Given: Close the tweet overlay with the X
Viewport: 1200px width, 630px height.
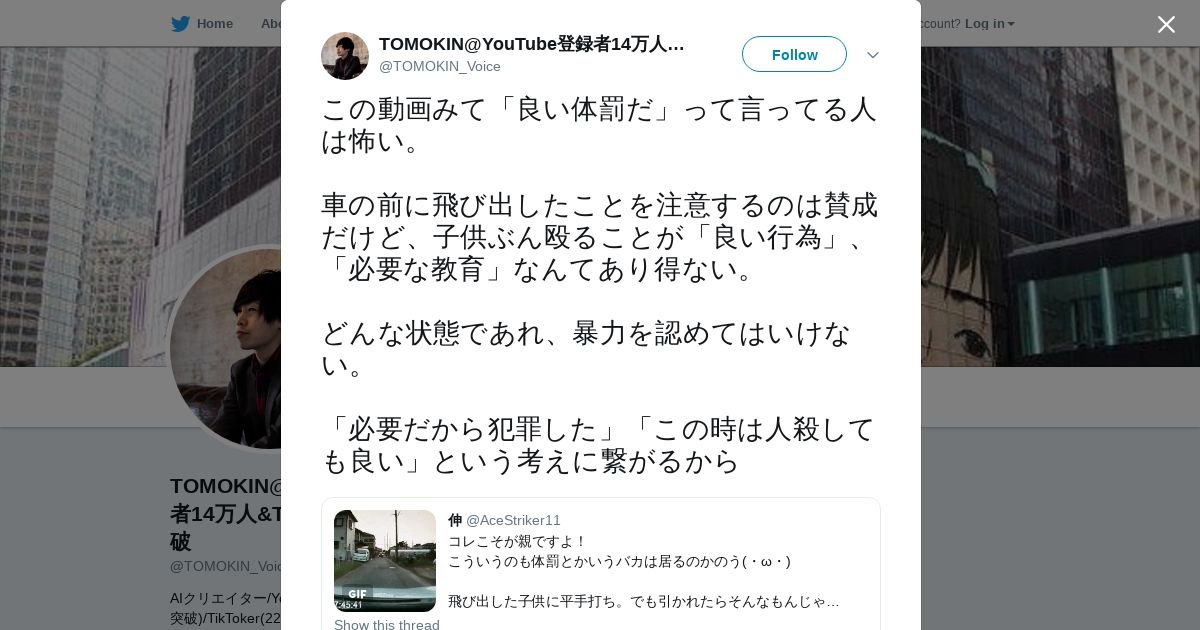Looking at the screenshot, I should [1166, 24].
